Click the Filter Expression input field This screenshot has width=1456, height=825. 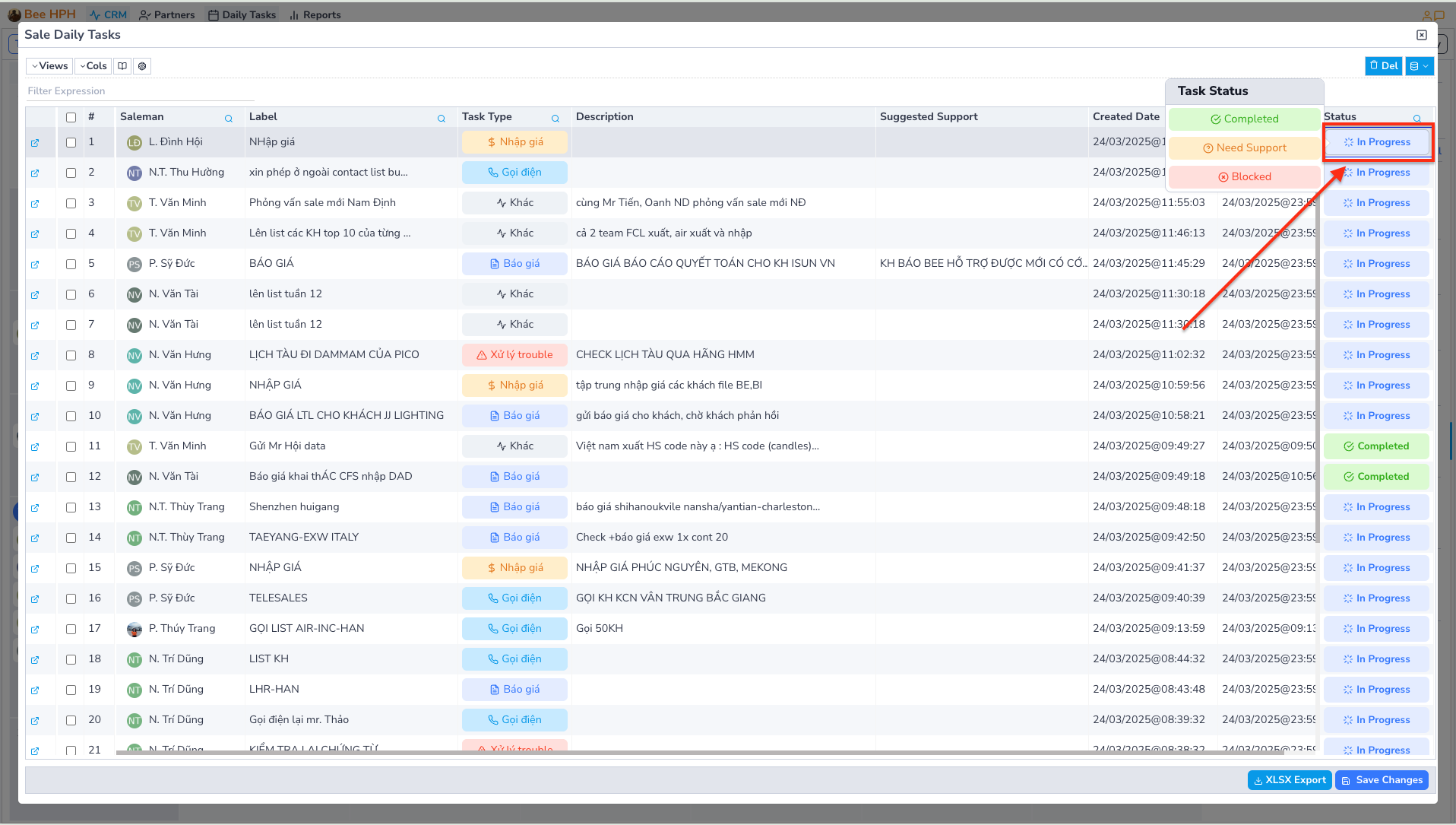point(140,91)
